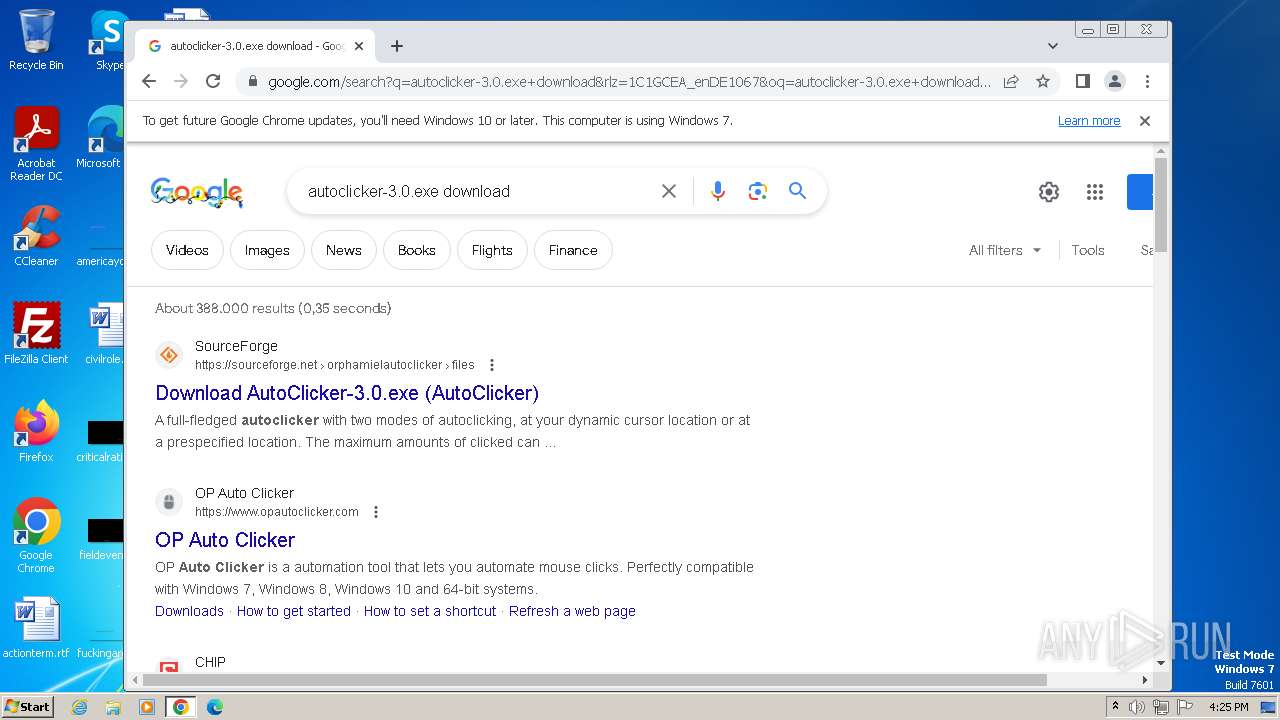This screenshot has width=1280, height=720.
Task: Open How to get started sitelink
Action: (x=294, y=611)
